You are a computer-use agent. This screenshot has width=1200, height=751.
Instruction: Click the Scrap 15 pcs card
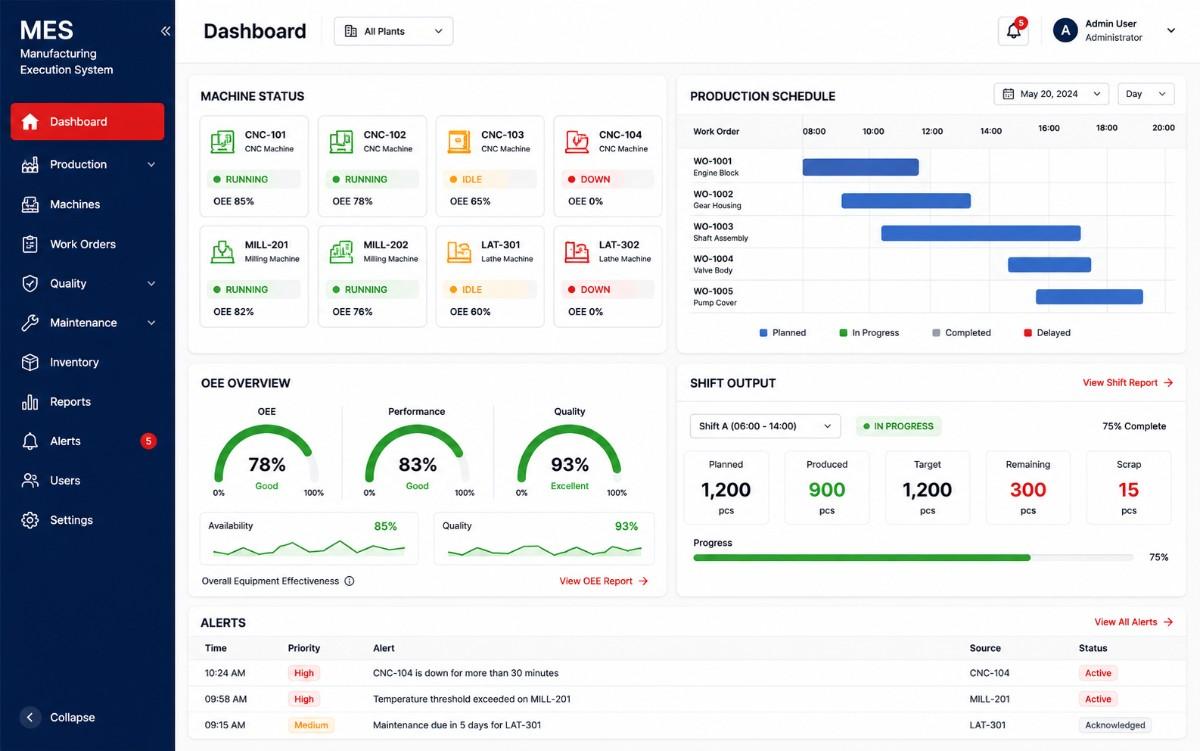click(1128, 488)
